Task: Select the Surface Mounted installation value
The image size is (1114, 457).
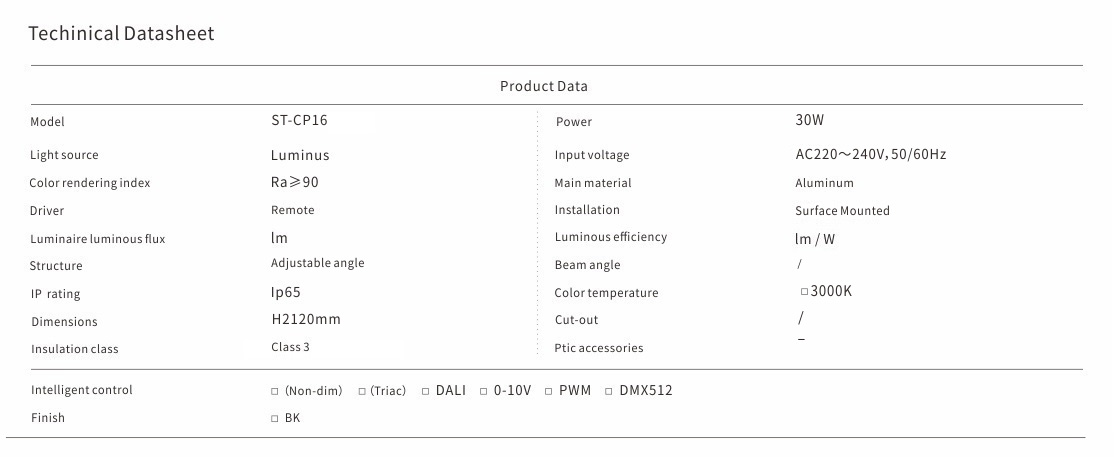Action: pos(842,211)
